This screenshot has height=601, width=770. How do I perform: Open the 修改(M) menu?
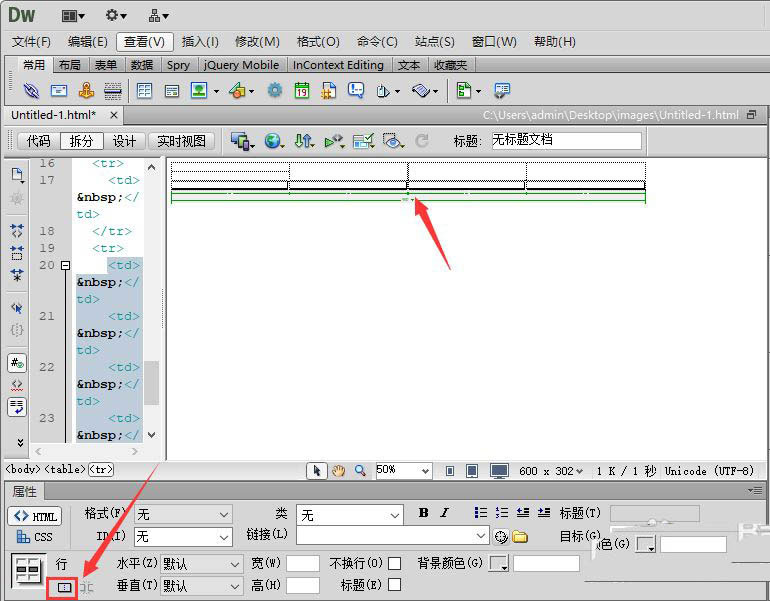257,42
